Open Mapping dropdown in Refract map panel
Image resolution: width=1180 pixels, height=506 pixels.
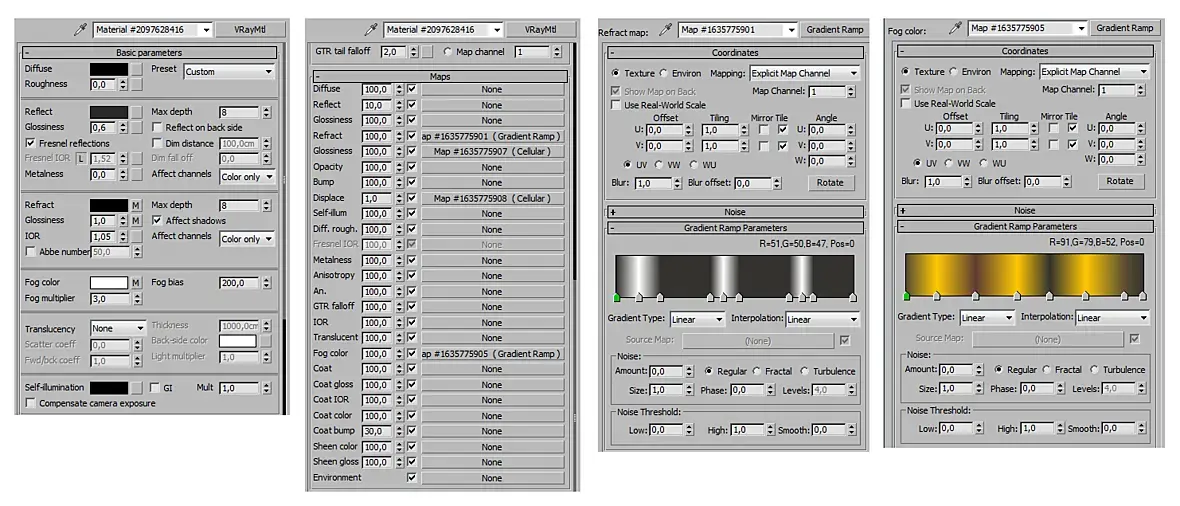tap(804, 74)
